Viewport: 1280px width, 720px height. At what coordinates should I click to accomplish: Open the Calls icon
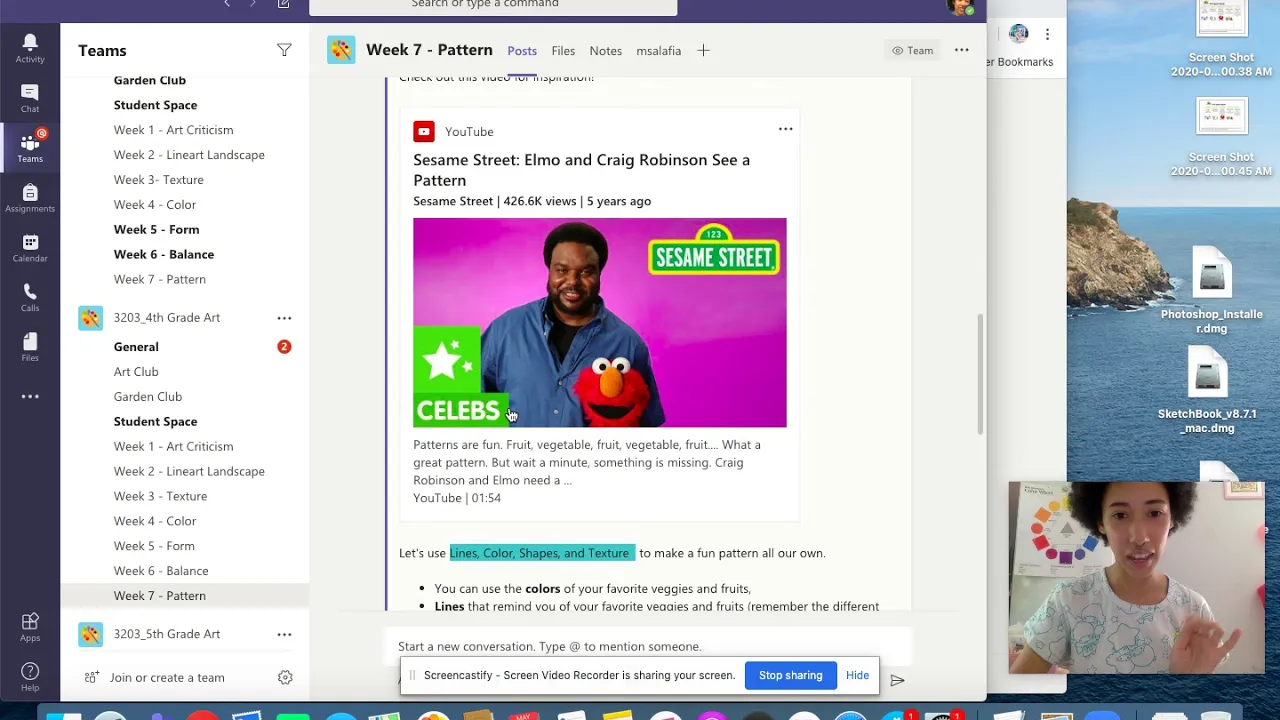click(30, 297)
